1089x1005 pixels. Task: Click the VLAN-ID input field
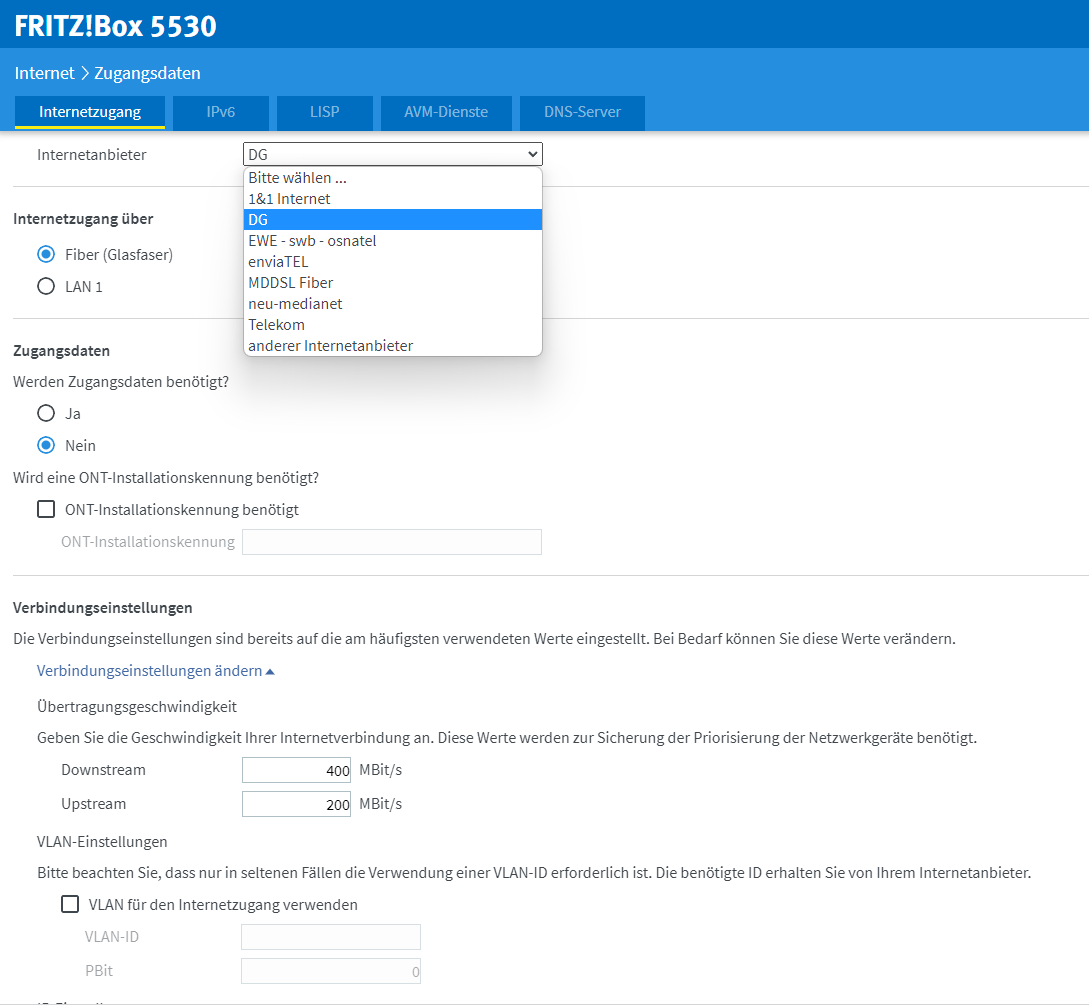[331, 937]
